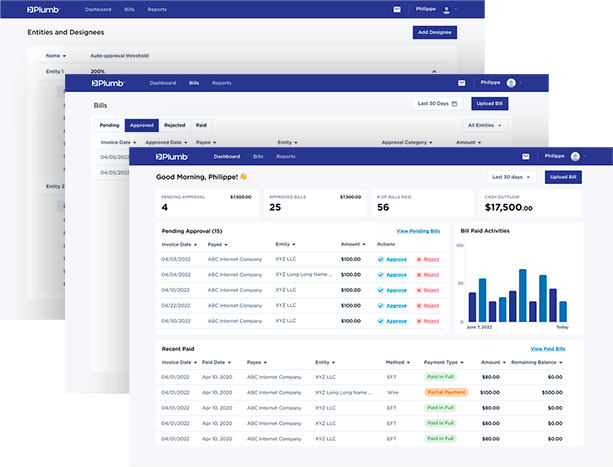Open Reports in the Dashboard navigation bar
This screenshot has height=467, width=613.
tap(286, 157)
